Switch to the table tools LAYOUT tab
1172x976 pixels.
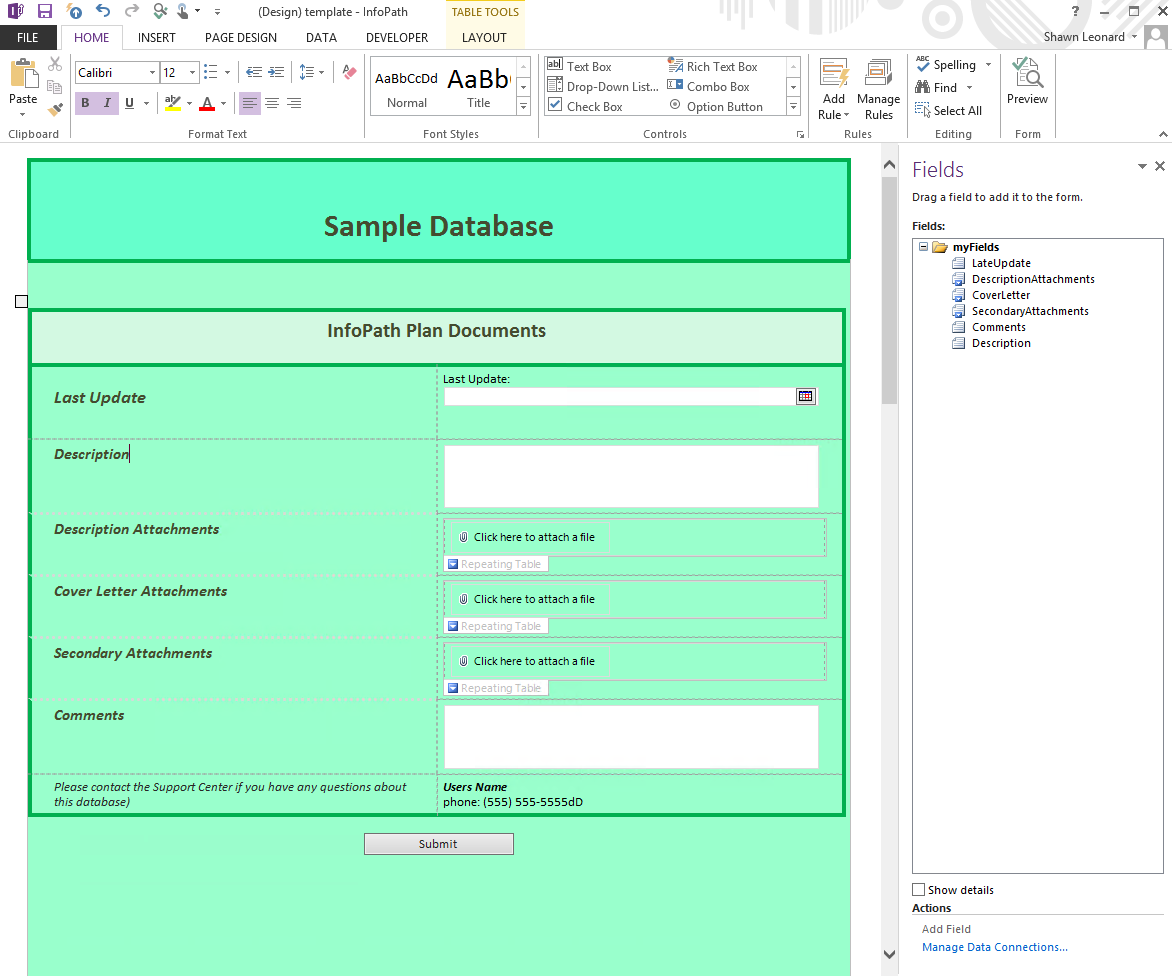[x=484, y=37]
